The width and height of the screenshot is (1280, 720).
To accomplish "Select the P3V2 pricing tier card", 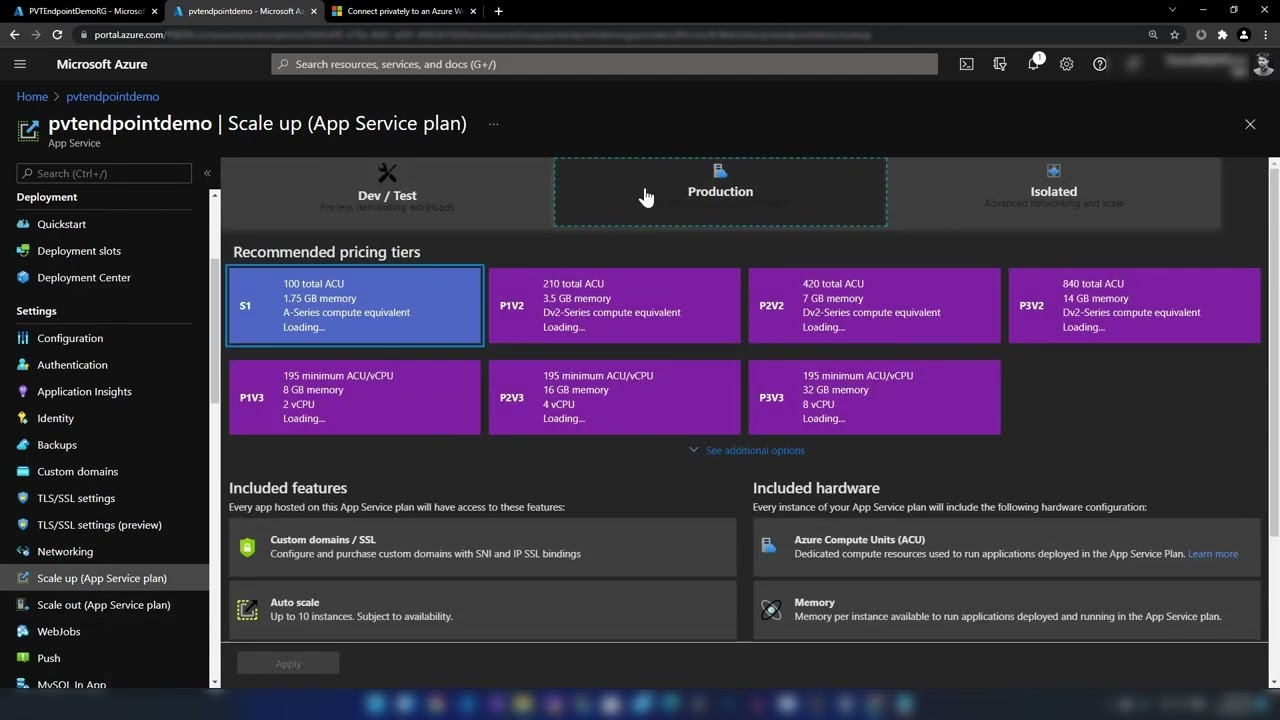I will (1135, 305).
